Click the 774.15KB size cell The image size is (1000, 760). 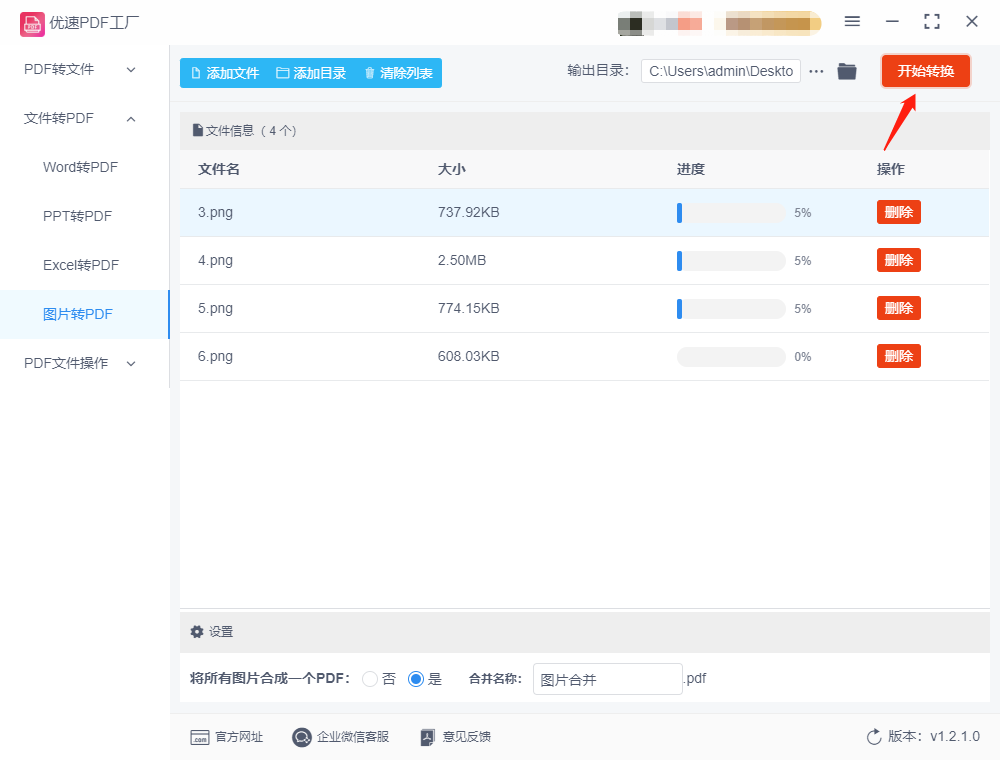(x=468, y=309)
